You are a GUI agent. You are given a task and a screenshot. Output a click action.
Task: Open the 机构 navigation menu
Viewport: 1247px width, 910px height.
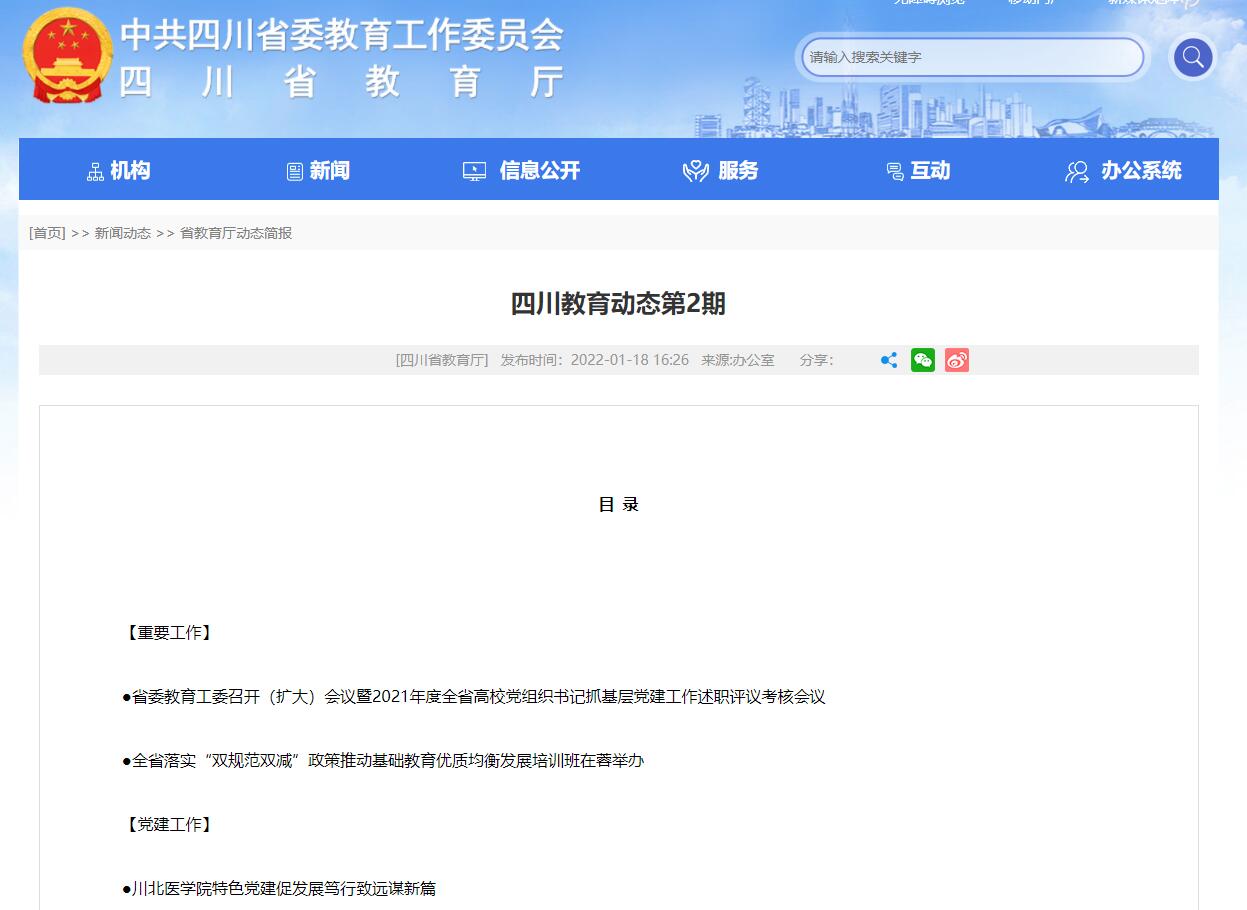tap(130, 171)
